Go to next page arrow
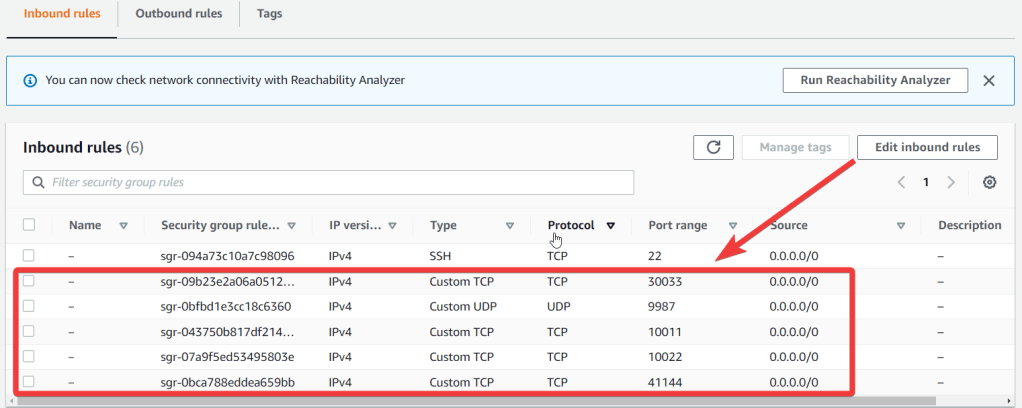The height and width of the screenshot is (408, 1022). [x=951, y=182]
